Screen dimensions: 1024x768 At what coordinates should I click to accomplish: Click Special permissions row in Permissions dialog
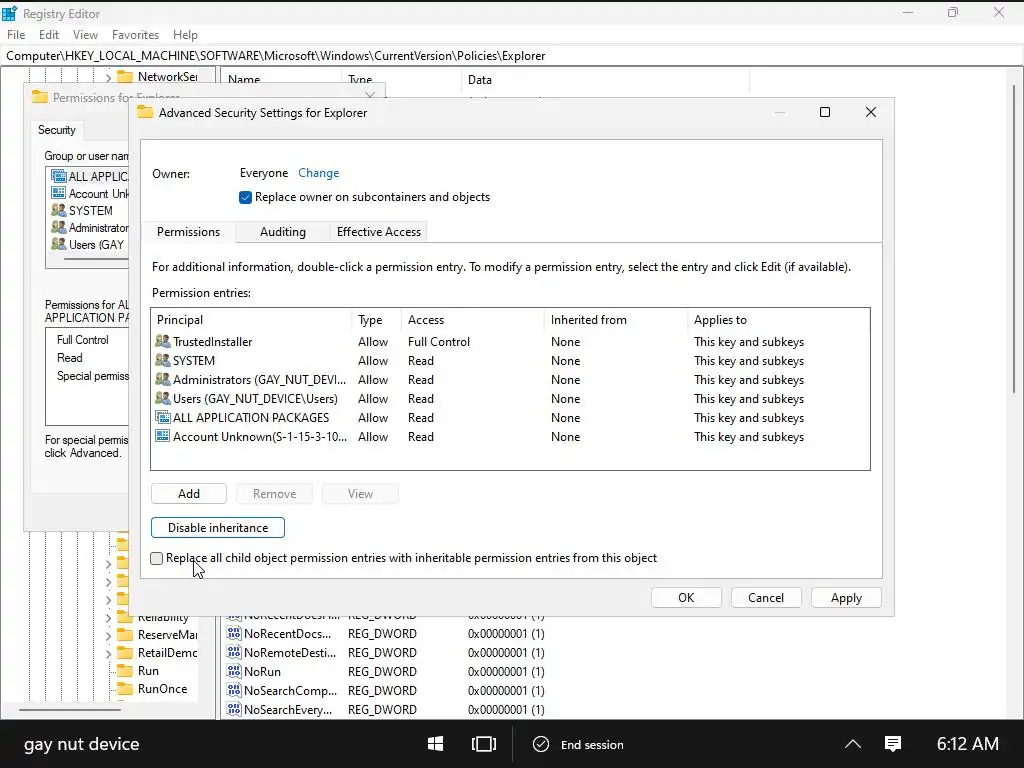(92, 376)
